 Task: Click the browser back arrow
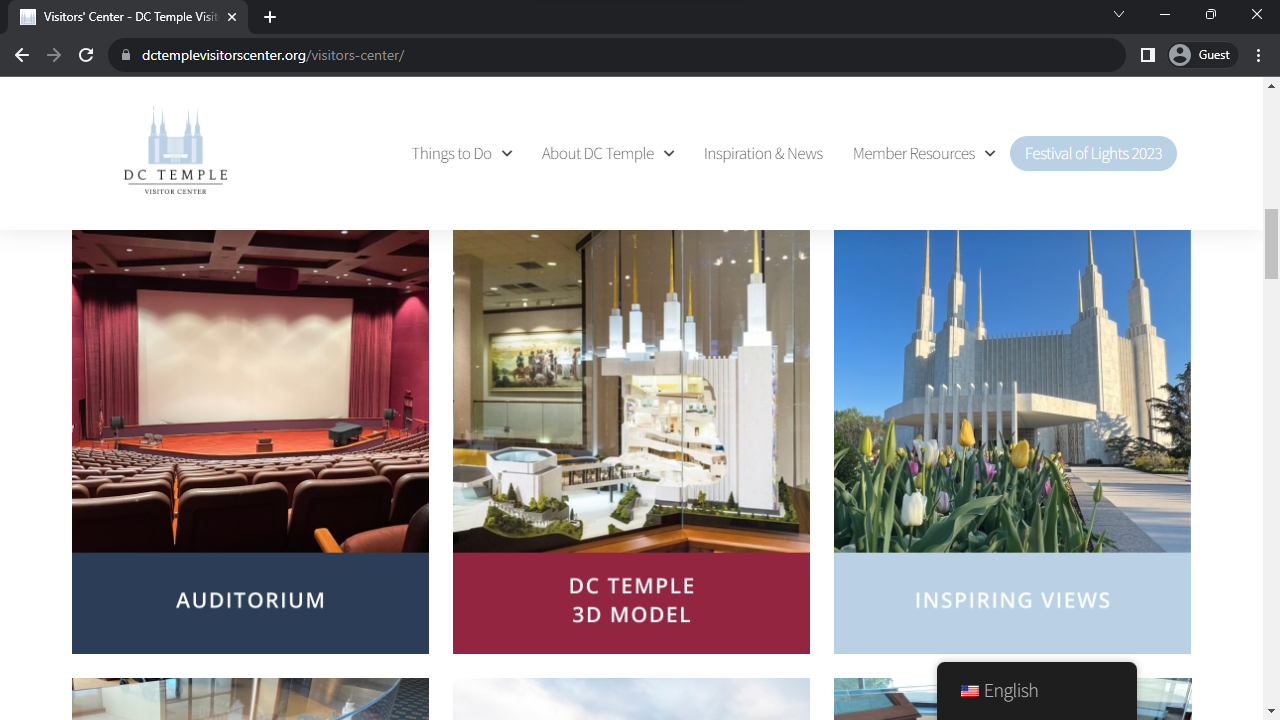click(x=22, y=55)
